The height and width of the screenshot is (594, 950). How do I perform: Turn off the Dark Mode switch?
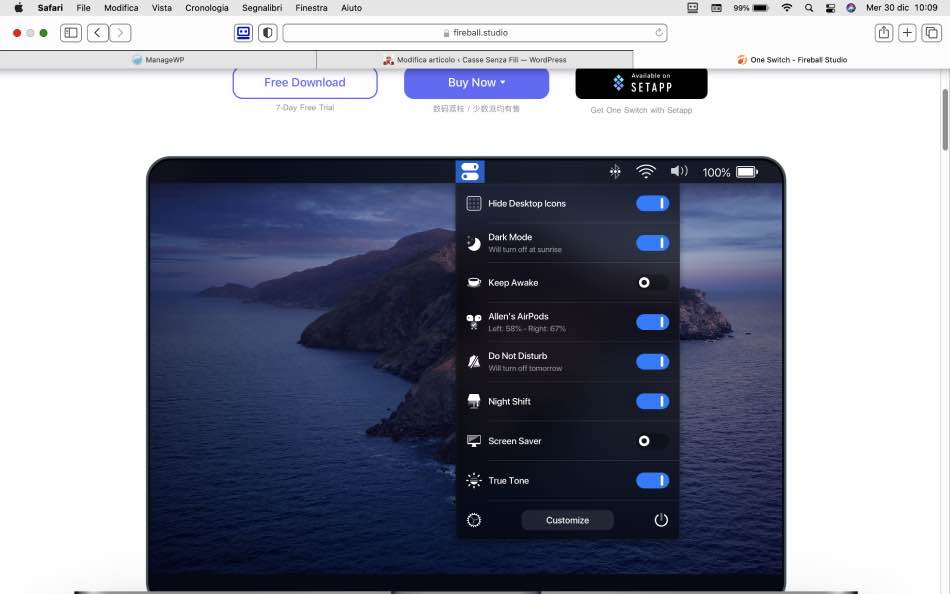(x=653, y=243)
